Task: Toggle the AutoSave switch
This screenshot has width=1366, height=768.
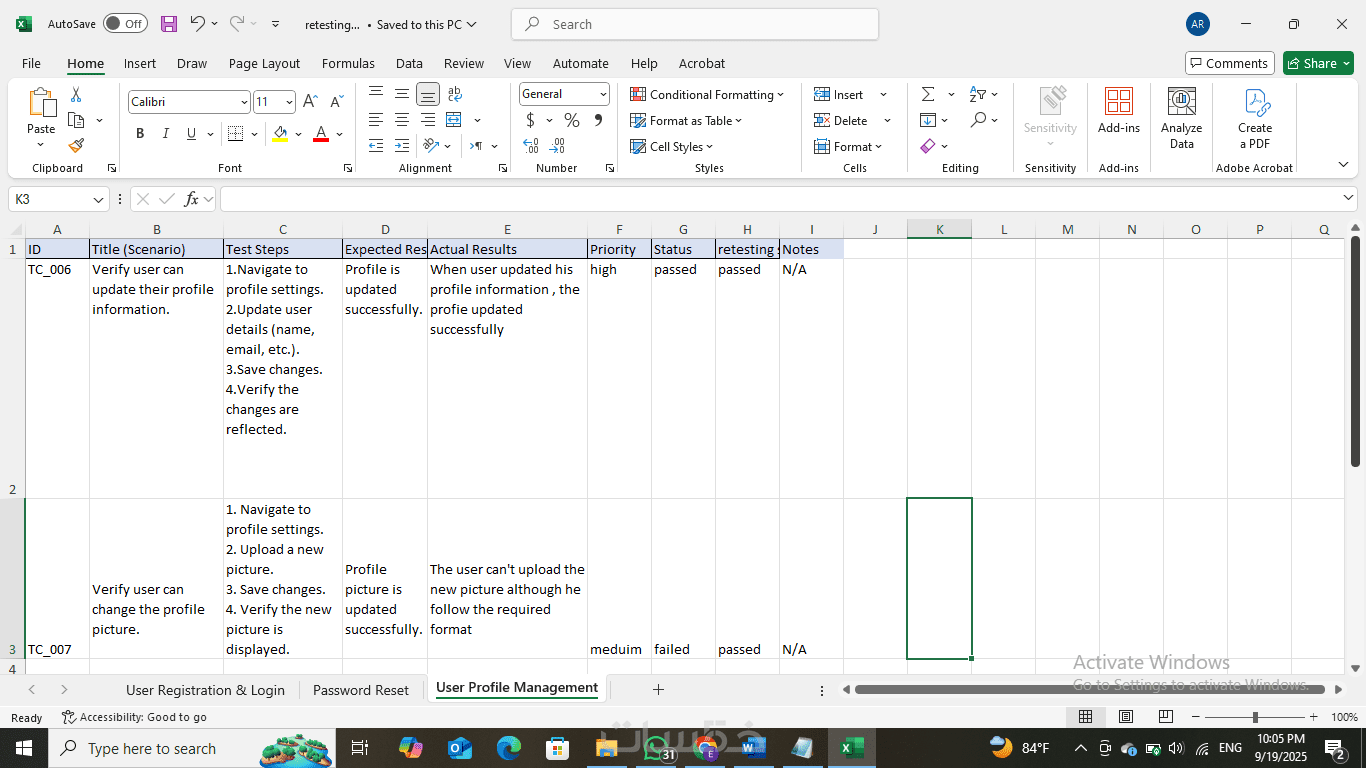Action: 125,24
